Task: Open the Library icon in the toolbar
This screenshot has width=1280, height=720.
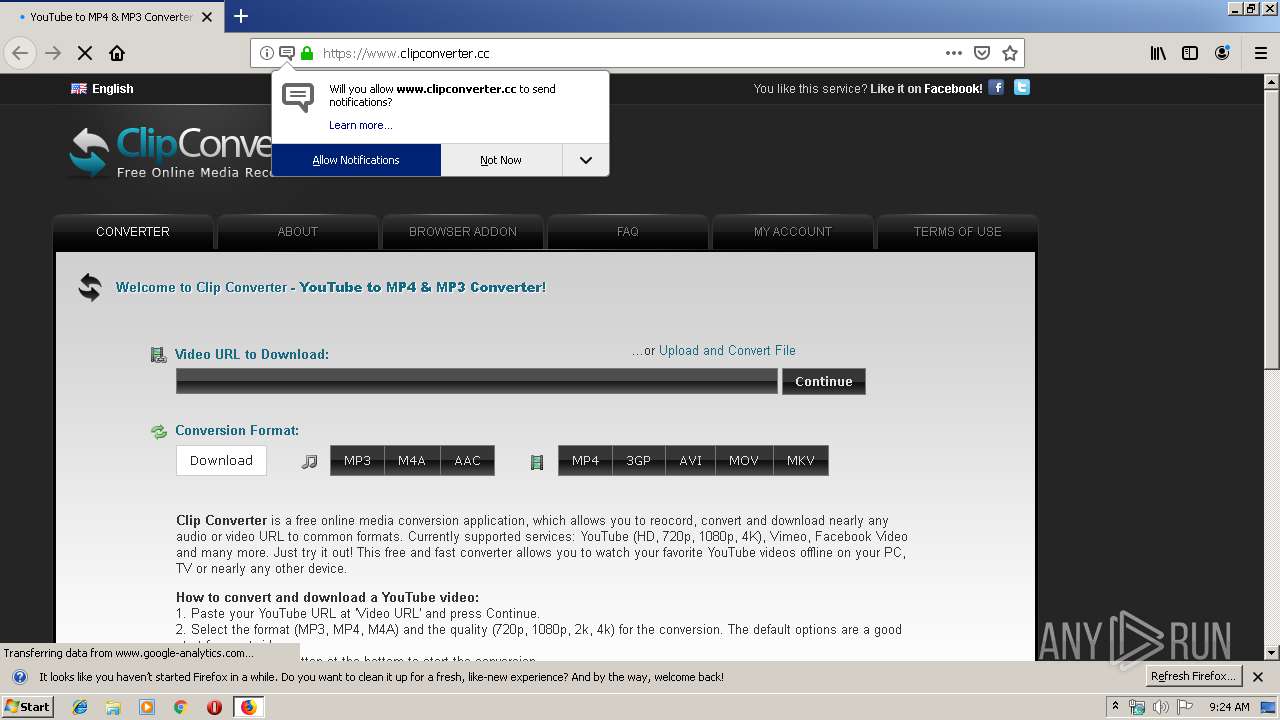Action: [x=1158, y=53]
